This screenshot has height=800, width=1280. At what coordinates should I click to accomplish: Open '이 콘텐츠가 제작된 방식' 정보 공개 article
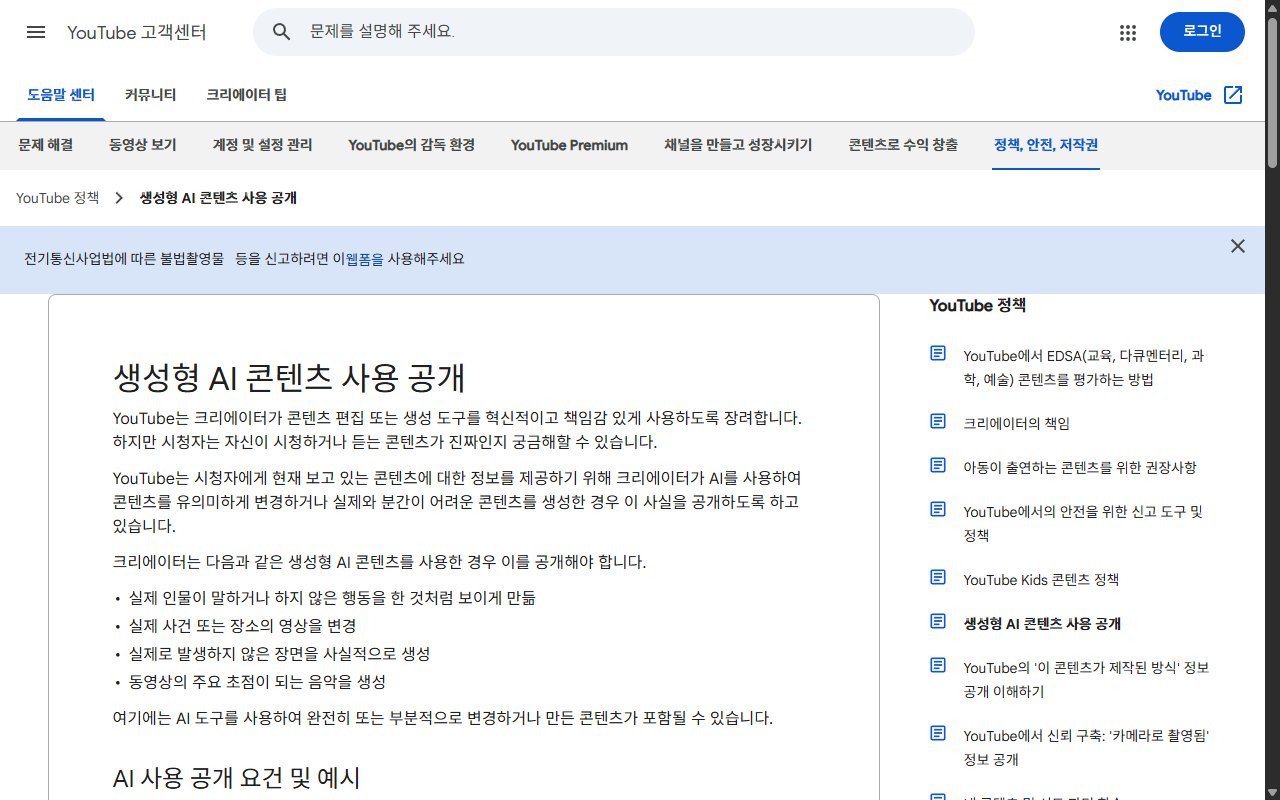(x=1087, y=680)
